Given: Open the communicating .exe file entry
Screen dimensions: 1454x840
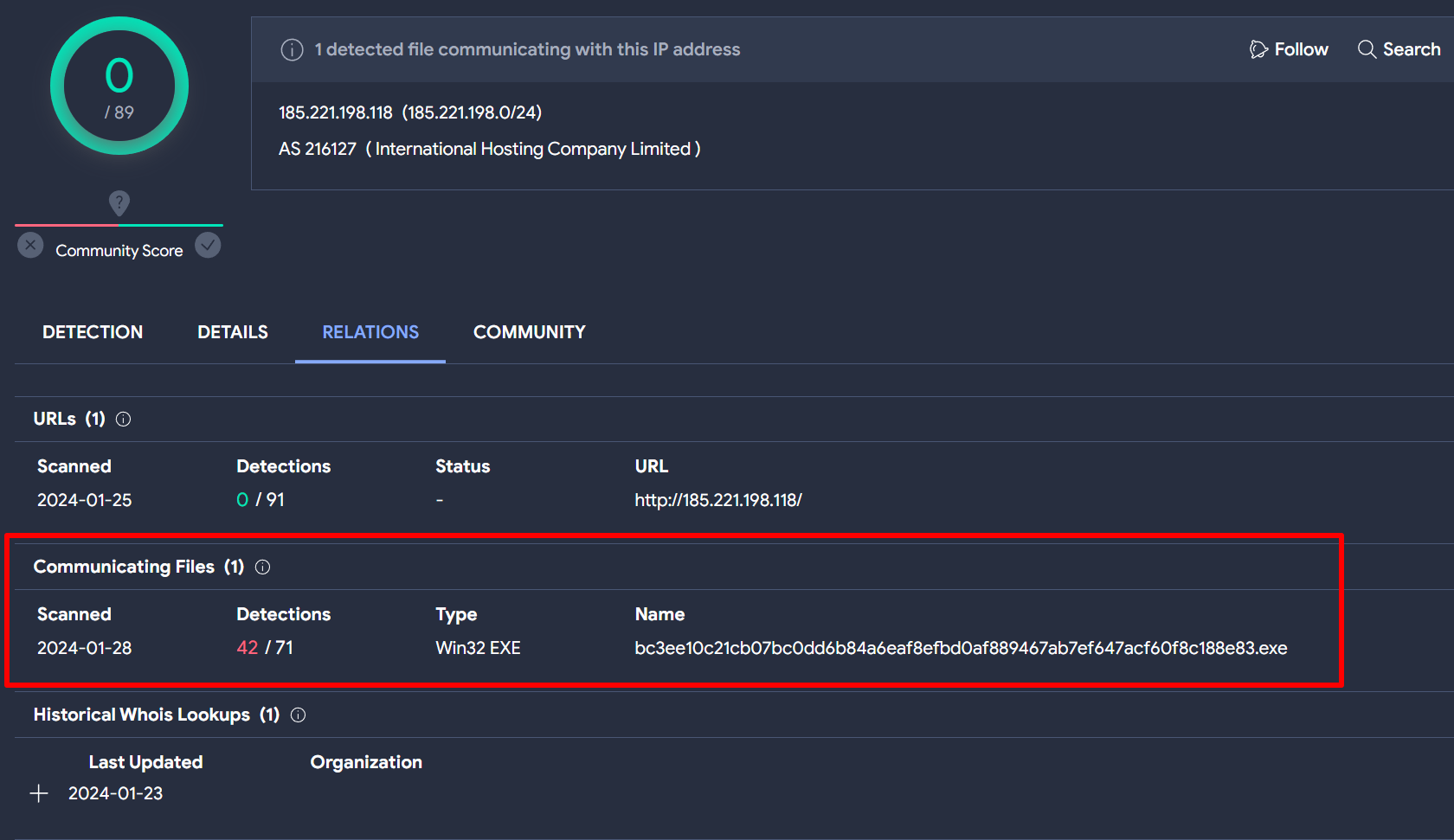Looking at the screenshot, I should [961, 648].
